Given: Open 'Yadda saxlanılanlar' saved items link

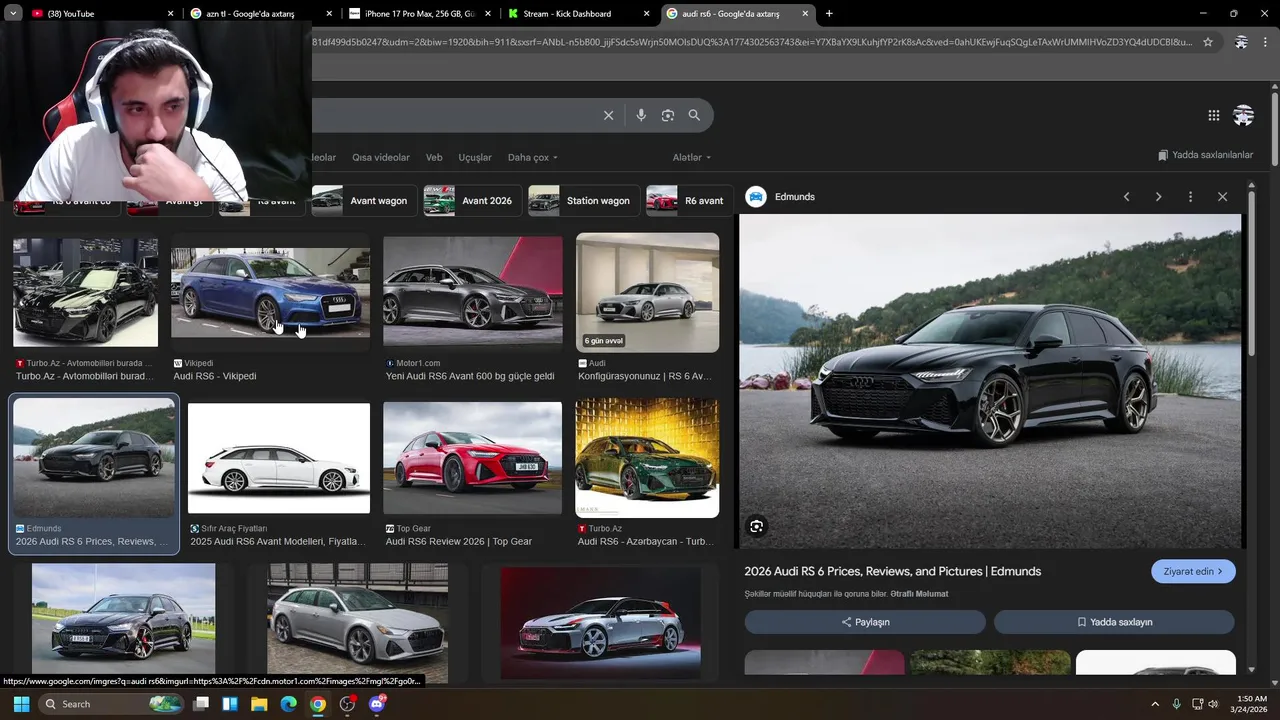Looking at the screenshot, I should (x=1205, y=155).
